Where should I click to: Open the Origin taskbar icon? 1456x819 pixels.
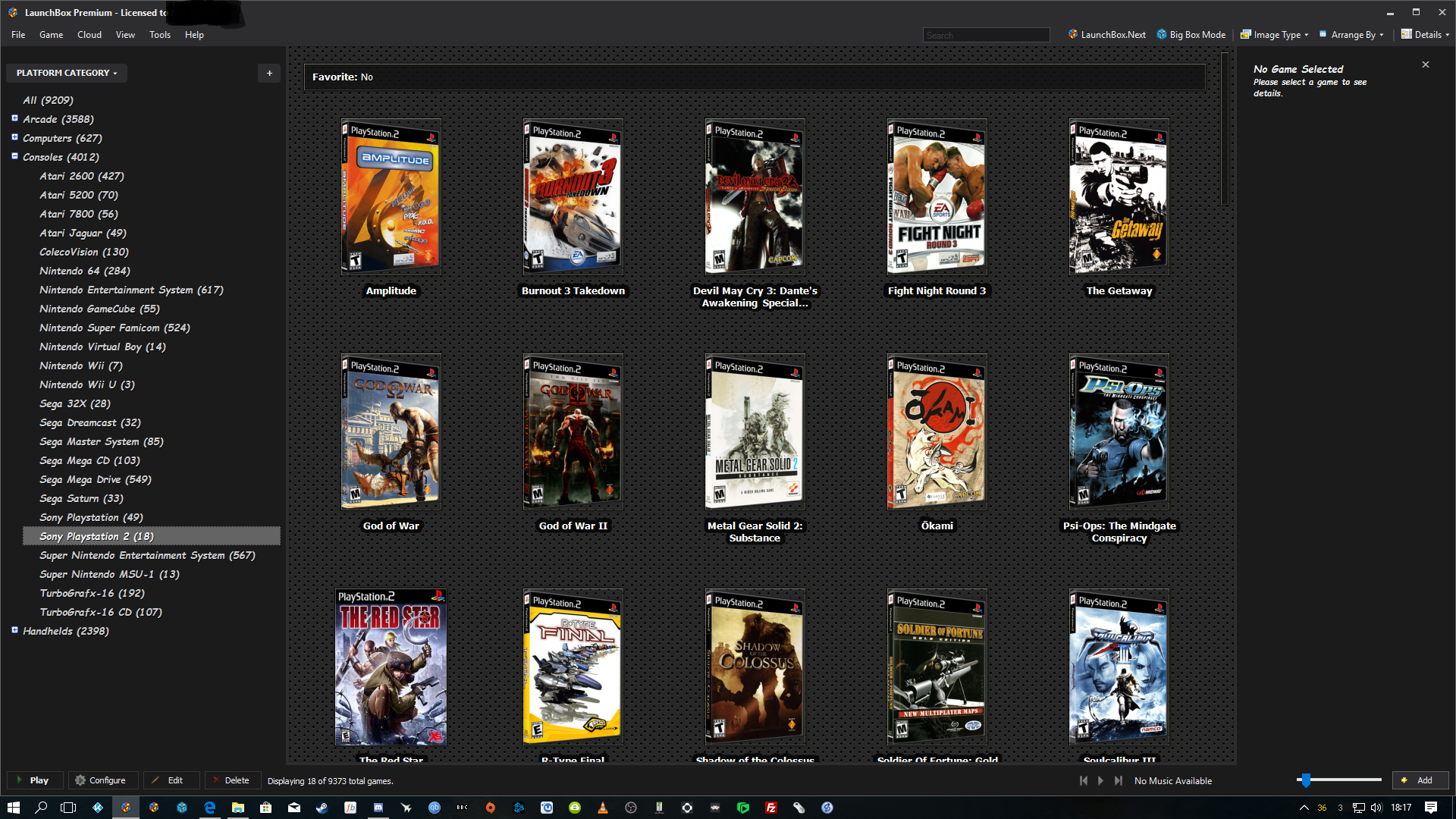491,808
